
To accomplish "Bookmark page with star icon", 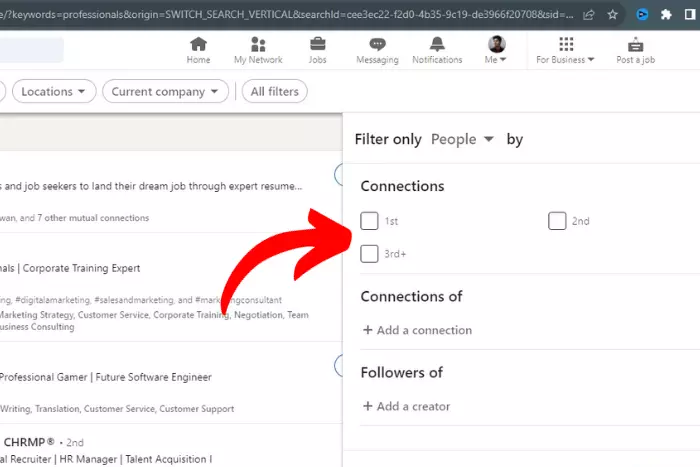I will (x=612, y=15).
